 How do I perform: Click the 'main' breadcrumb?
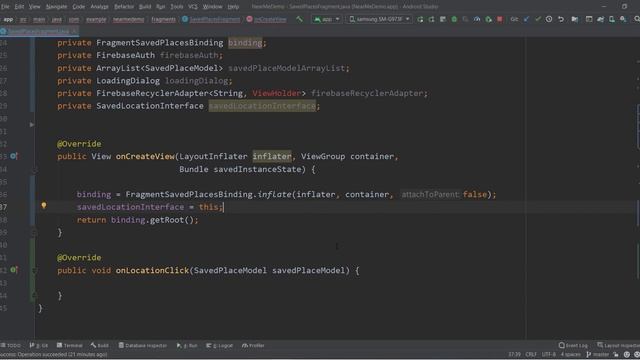tap(39, 19)
